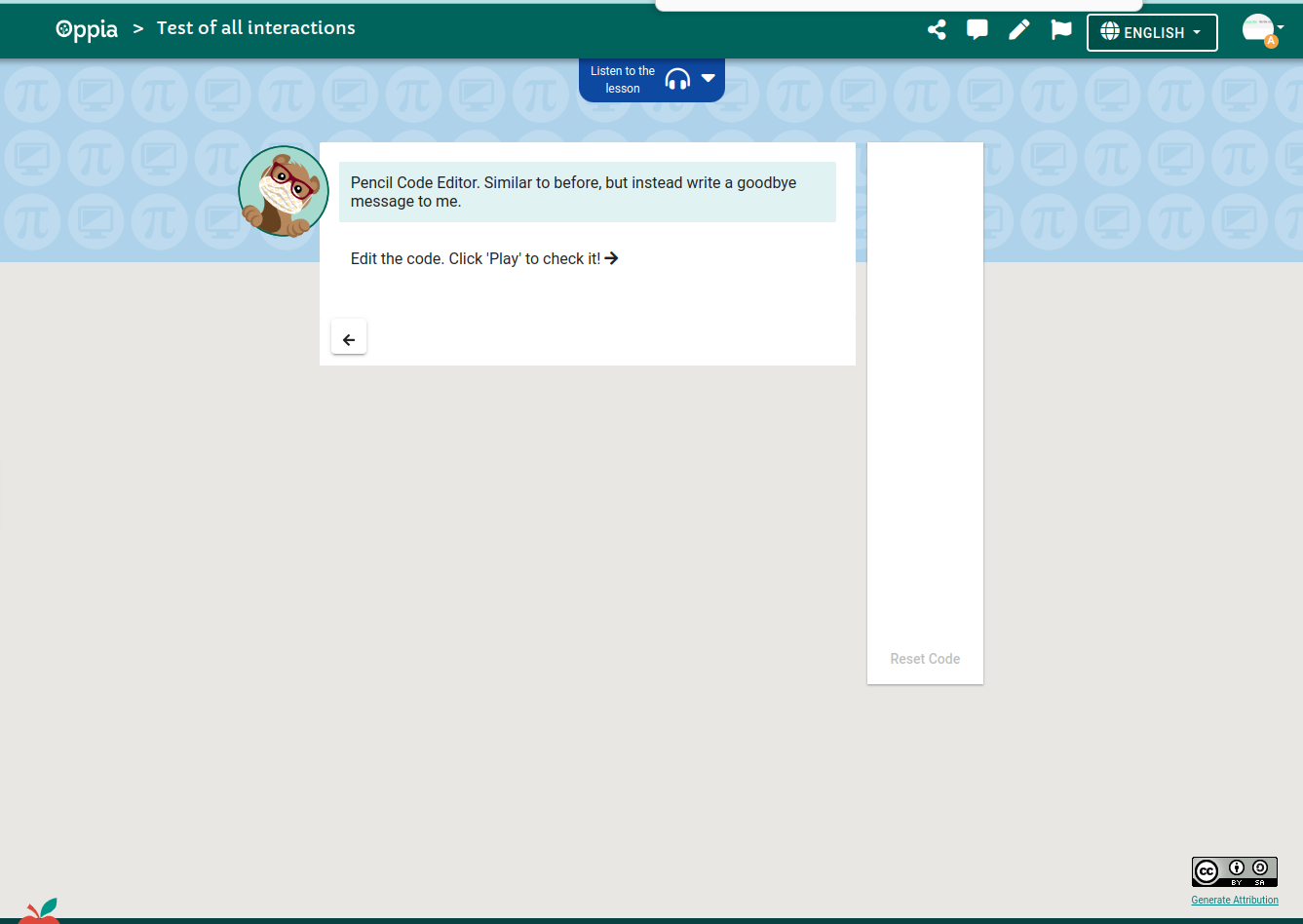This screenshot has height=924, width=1303.
Task: Select the Listen to the lesson control
Action: 622,79
